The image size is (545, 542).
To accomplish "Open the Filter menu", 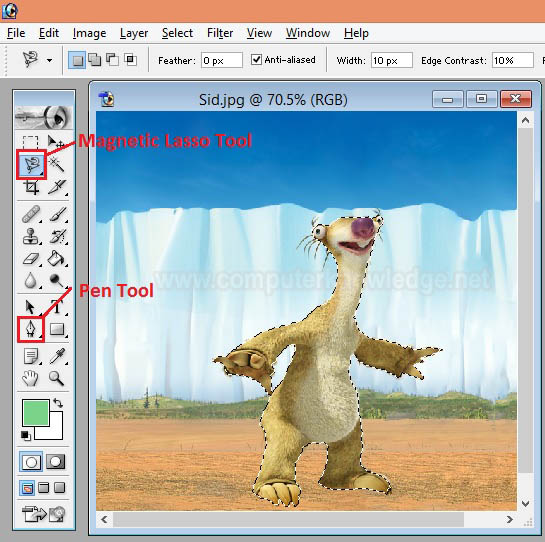I will click(220, 33).
